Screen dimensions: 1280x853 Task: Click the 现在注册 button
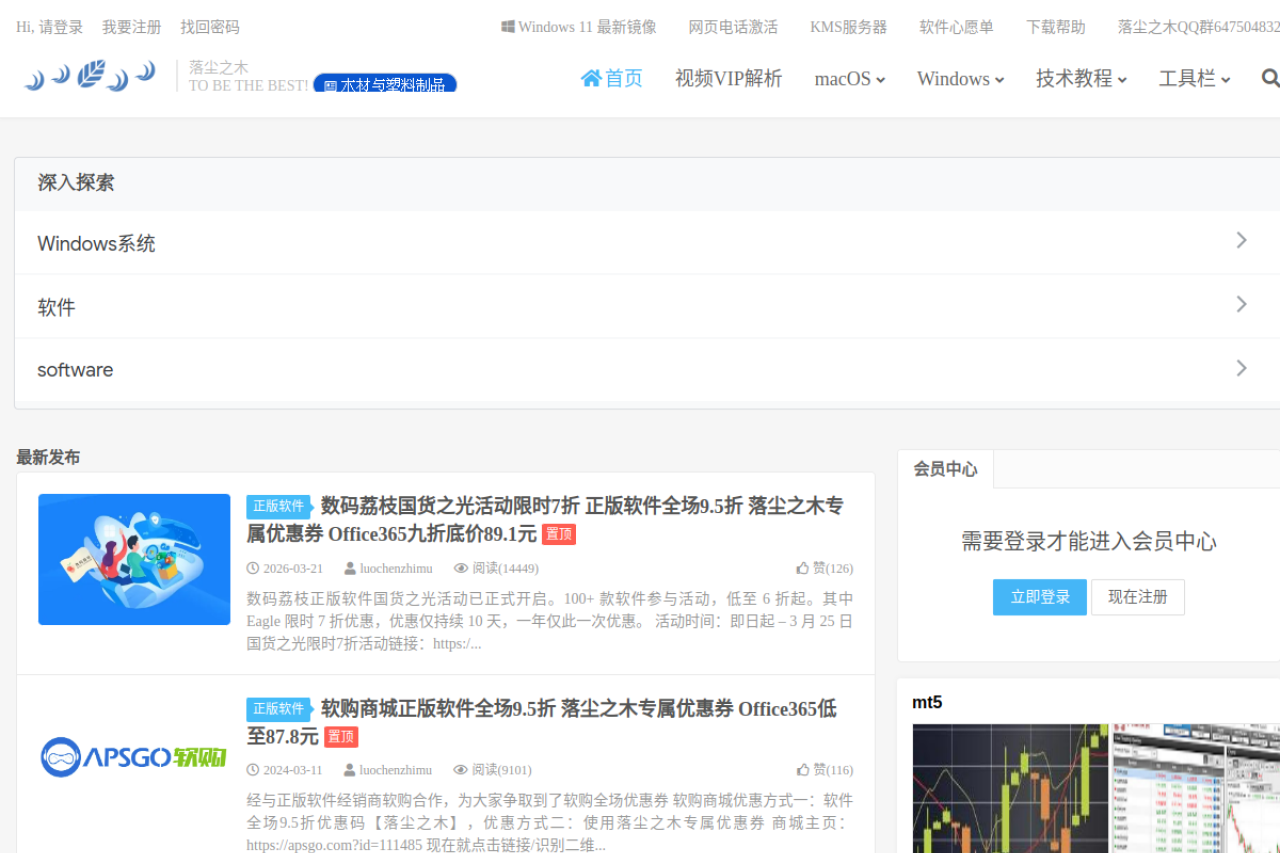click(1138, 597)
